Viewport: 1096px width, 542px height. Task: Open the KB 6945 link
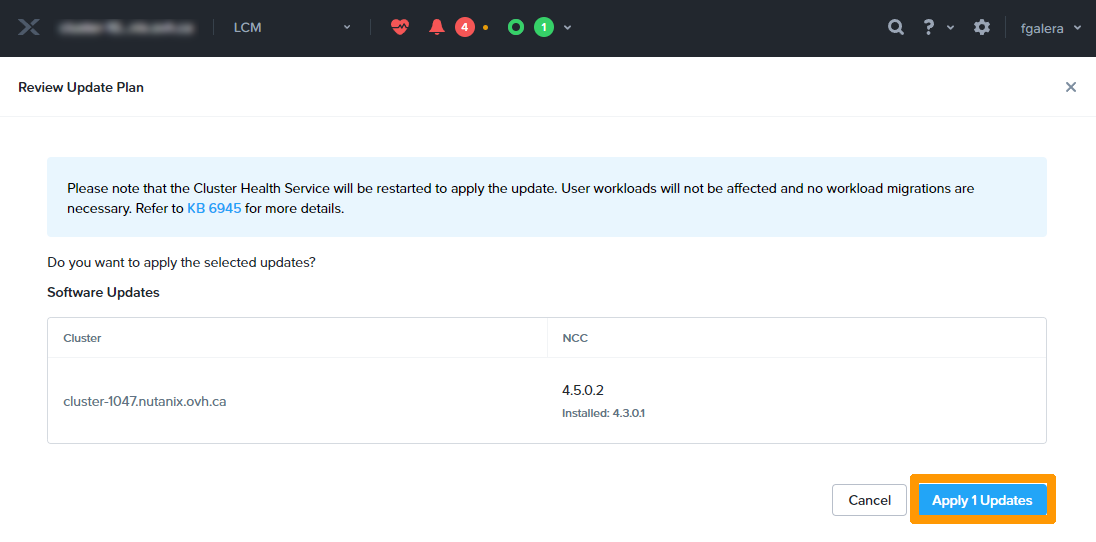tap(214, 209)
